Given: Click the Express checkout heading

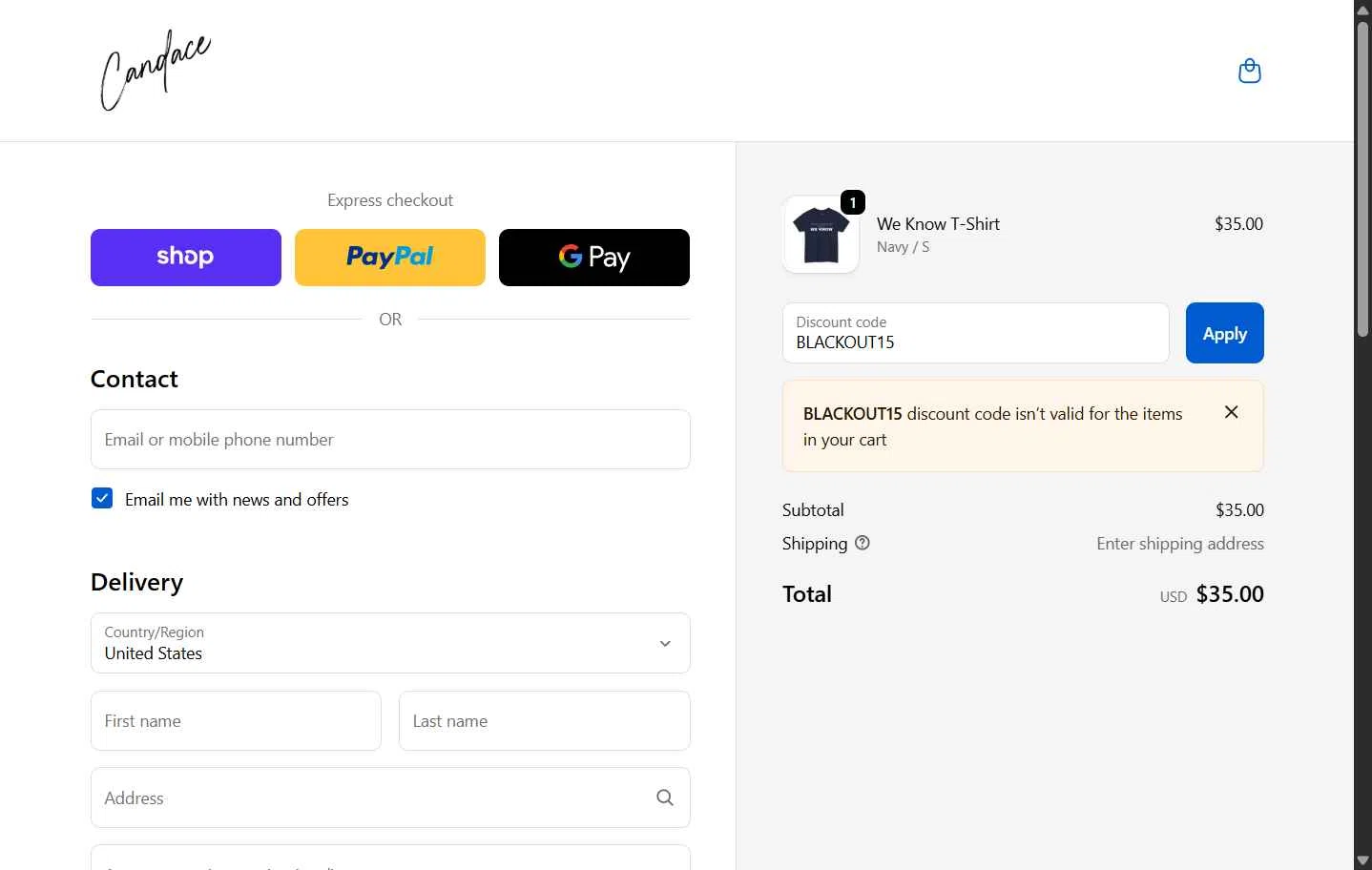Looking at the screenshot, I should click(x=390, y=200).
